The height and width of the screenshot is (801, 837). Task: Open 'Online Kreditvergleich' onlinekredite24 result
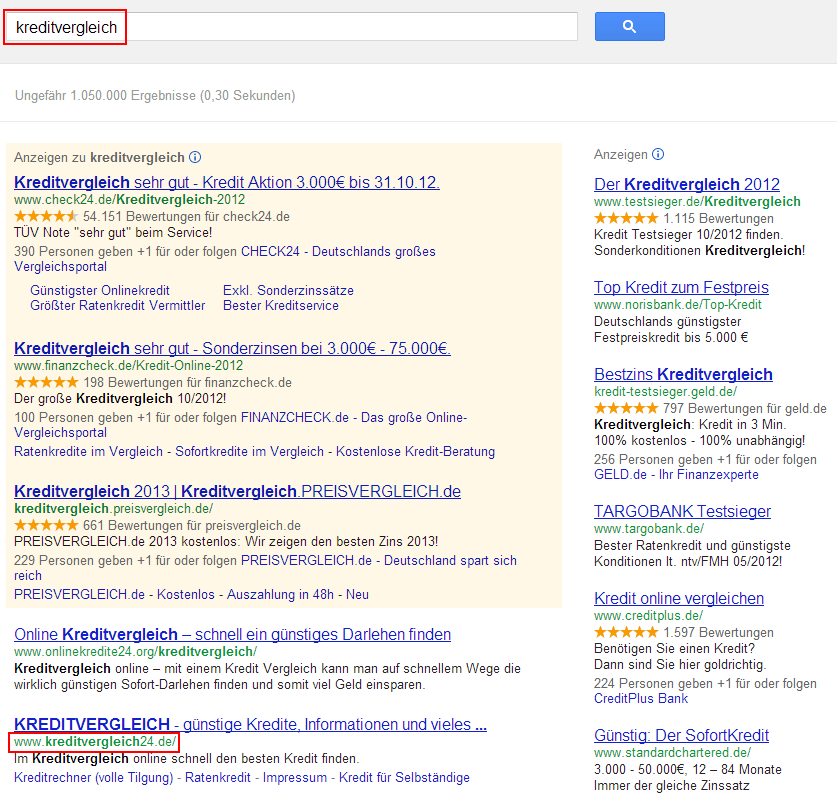coord(232,634)
